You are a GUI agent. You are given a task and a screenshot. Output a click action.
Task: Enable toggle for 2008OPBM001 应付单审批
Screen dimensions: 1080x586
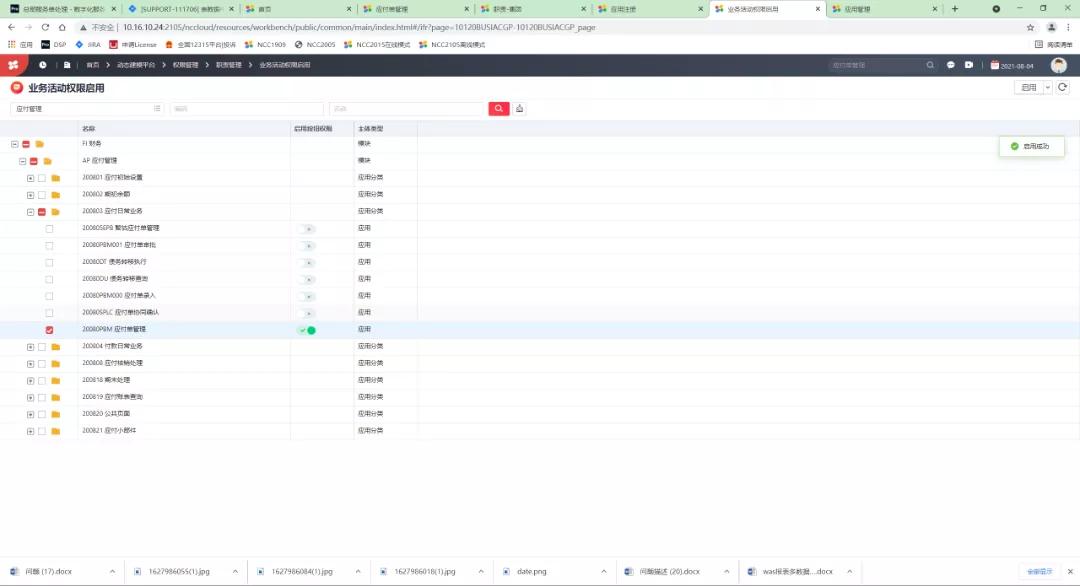pos(306,245)
